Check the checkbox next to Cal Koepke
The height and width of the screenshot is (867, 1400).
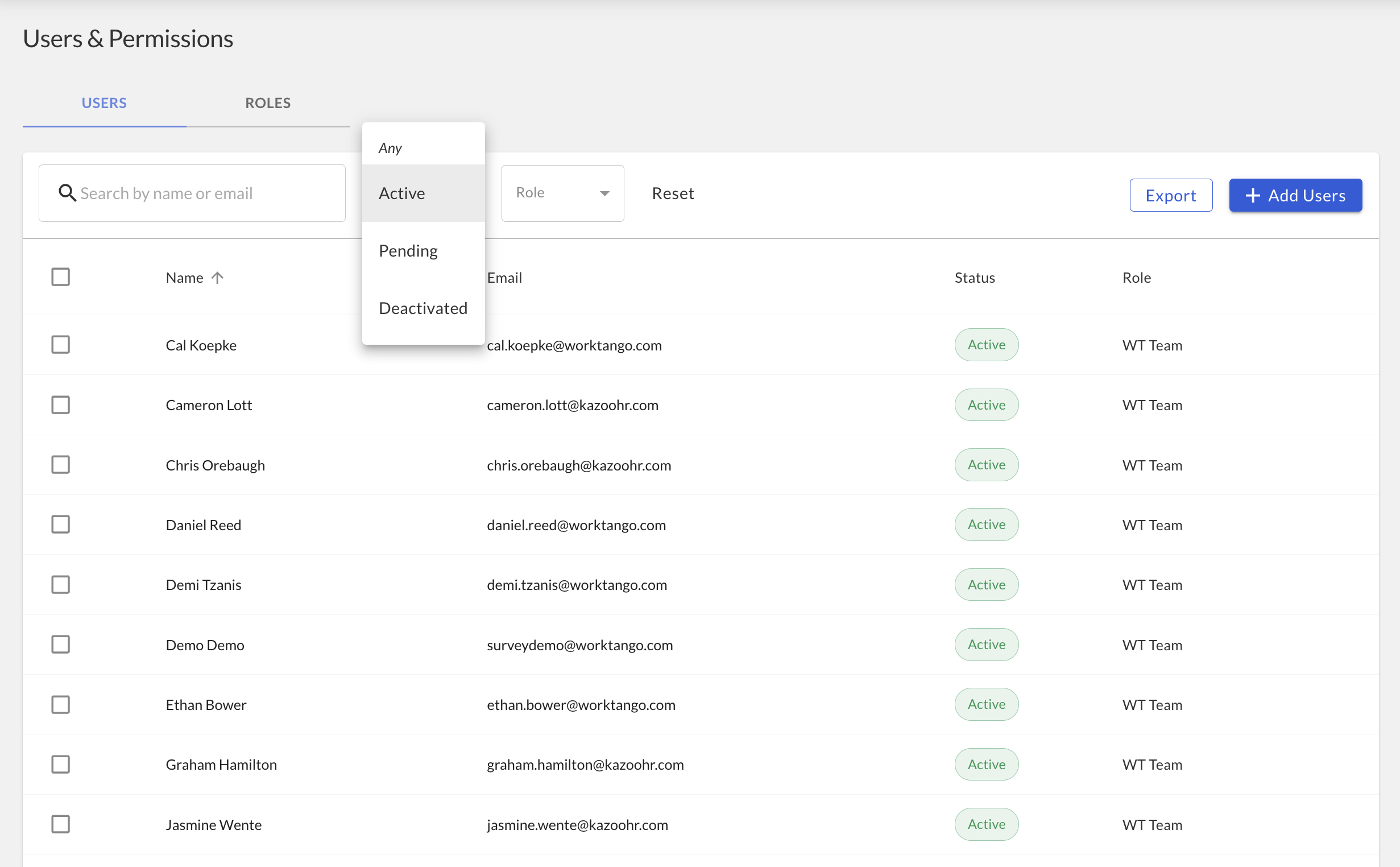click(61, 345)
